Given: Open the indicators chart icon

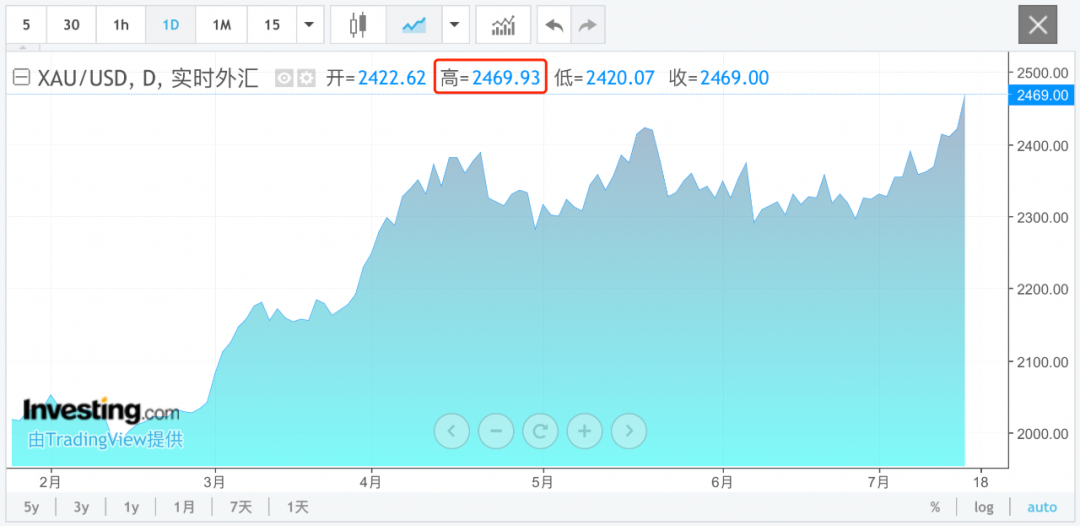Looking at the screenshot, I should click(x=503, y=25).
